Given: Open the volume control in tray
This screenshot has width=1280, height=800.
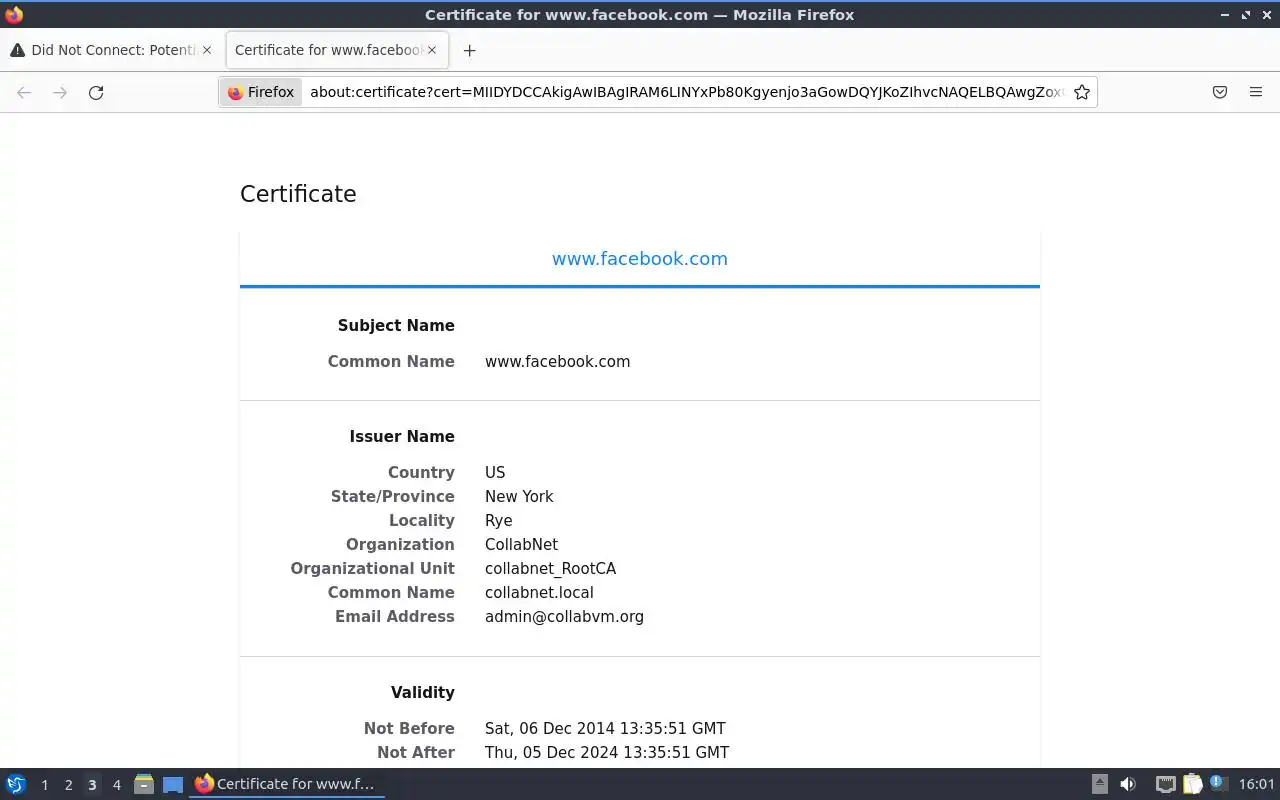Looking at the screenshot, I should (1128, 785).
